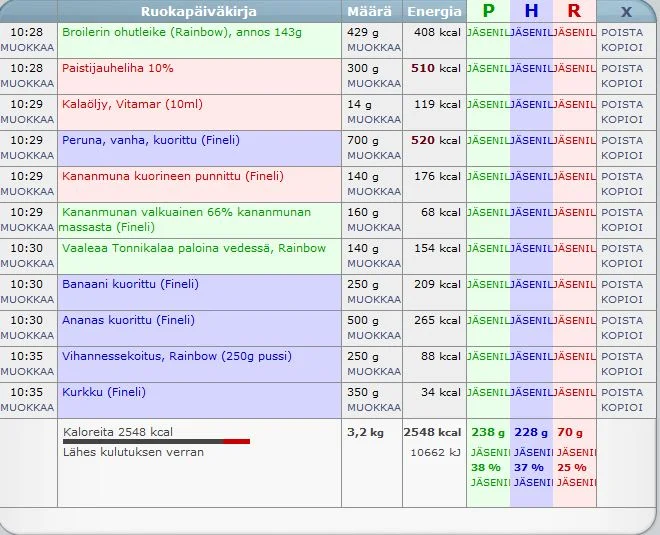
Task: Click the Määrä column header
Action: [369, 11]
